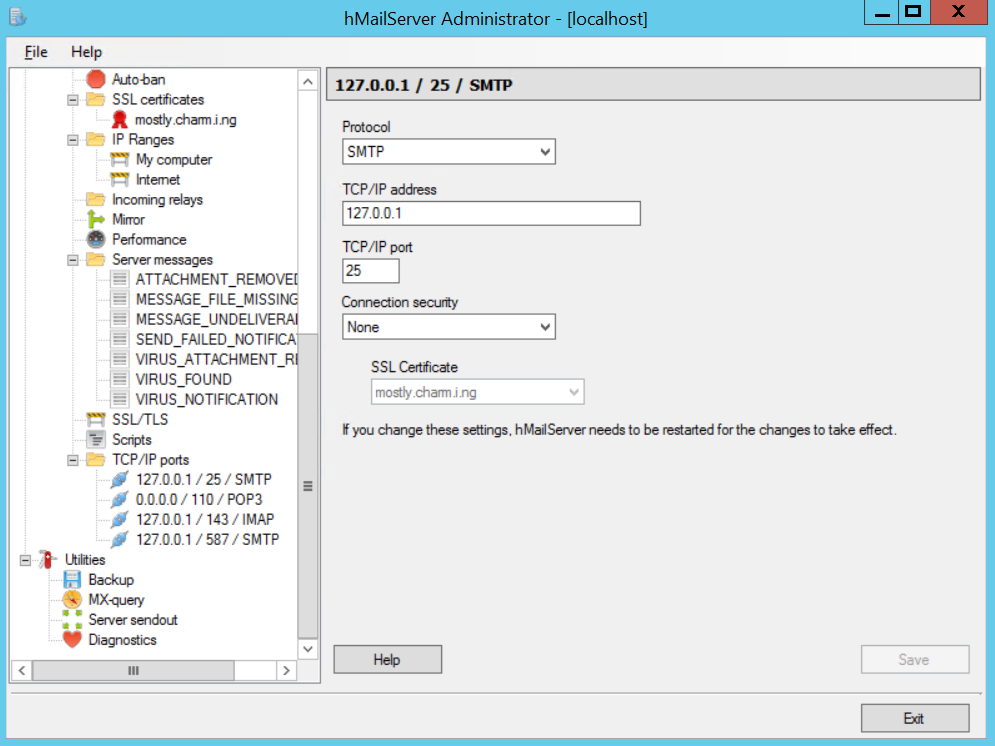Screen dimensions: 995x746
Task: Click the Help button at bottom
Action: 388,660
